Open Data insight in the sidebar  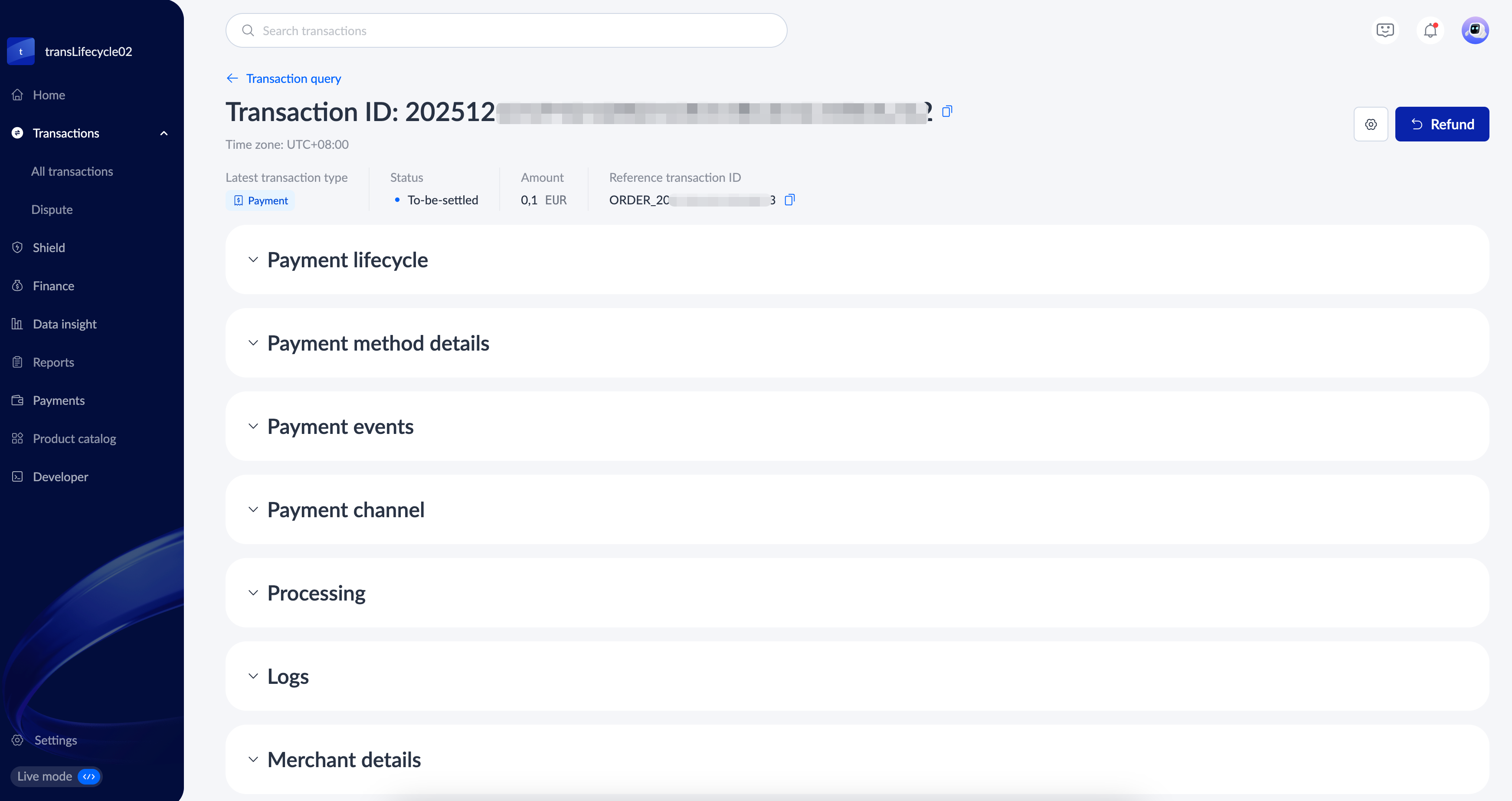pyautogui.click(x=65, y=324)
